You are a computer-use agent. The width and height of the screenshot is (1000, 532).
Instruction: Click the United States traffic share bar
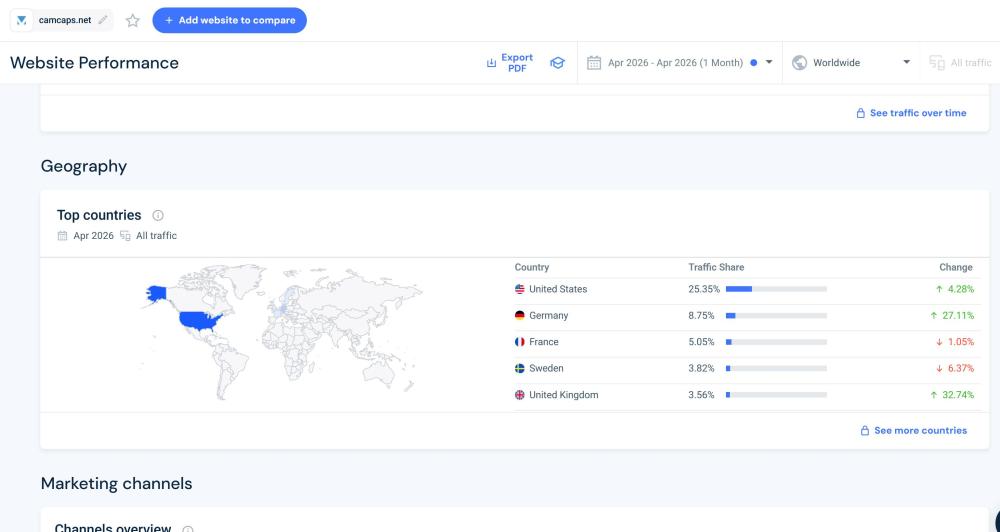776,289
